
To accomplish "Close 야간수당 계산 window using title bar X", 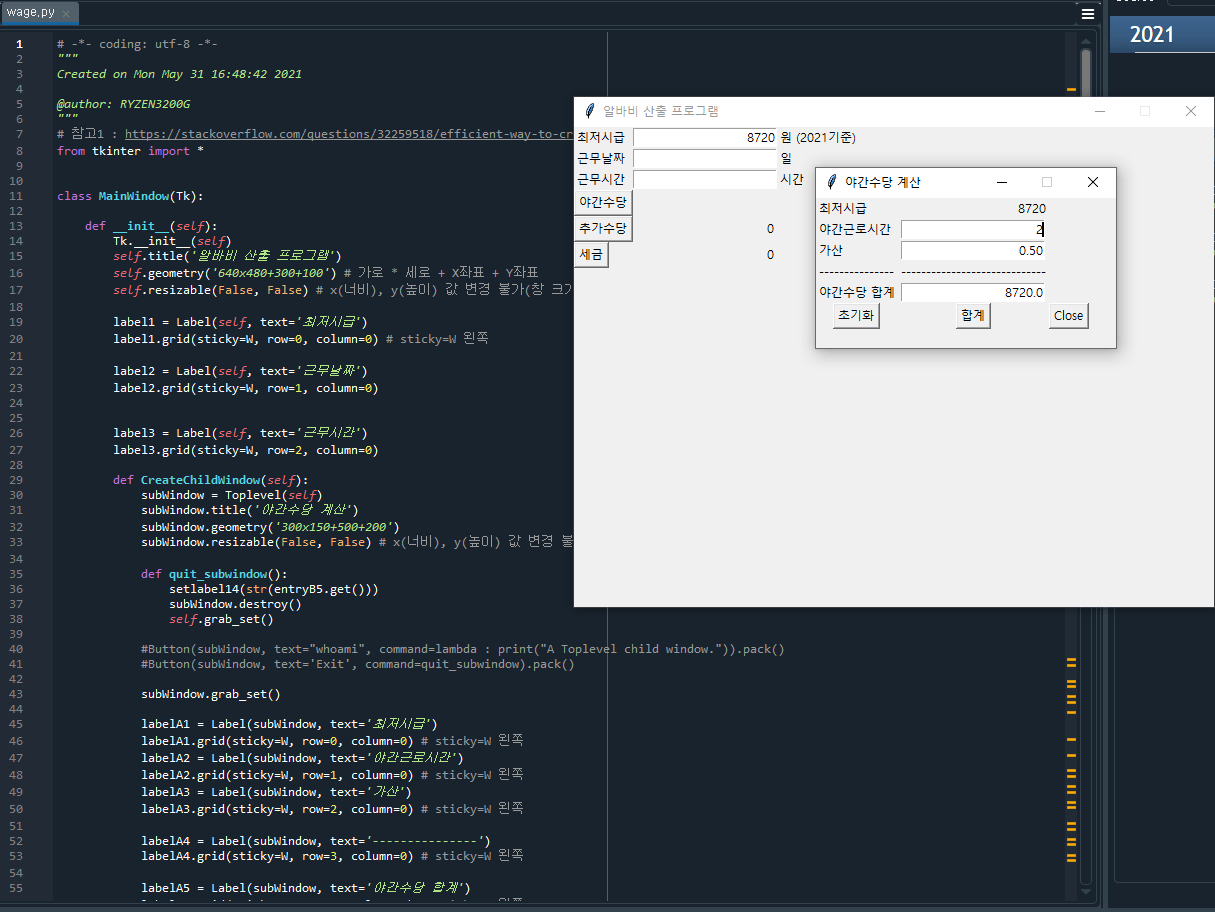I will (1092, 182).
